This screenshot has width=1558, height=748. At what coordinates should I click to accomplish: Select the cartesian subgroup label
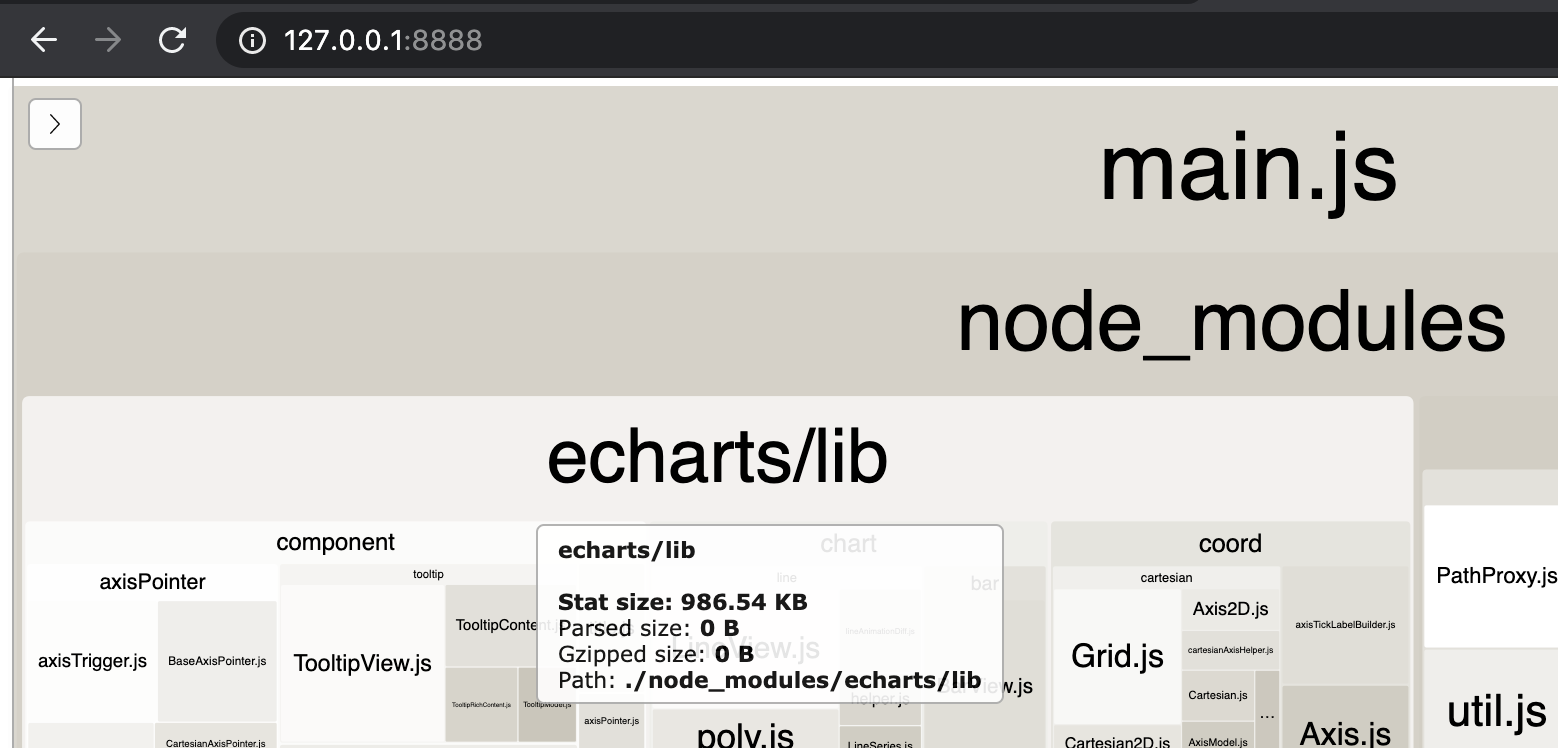(x=1166, y=577)
